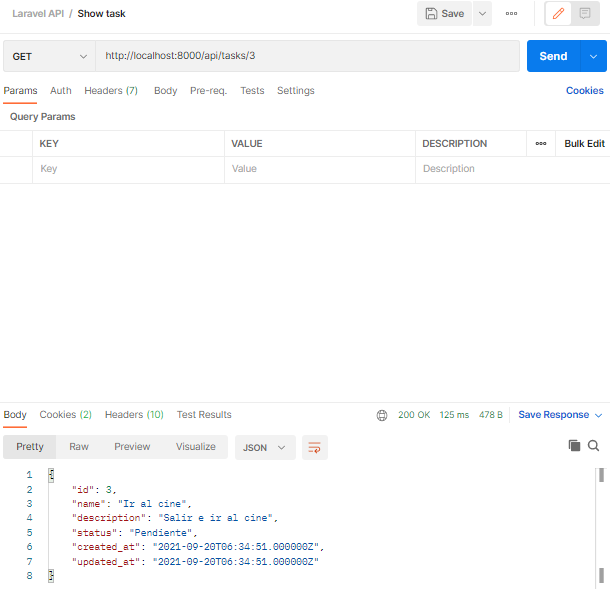This screenshot has width=610, height=589.
Task: Open the Save options dropdown arrow
Action: [482, 14]
